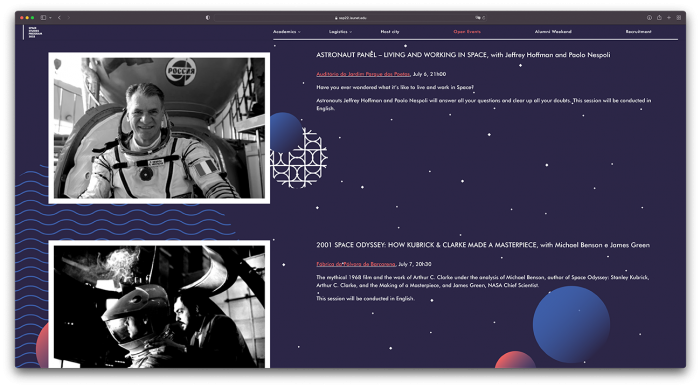This screenshot has width=700, height=388.
Task: Click the Astronaut Panel event heading
Action: 463,55
